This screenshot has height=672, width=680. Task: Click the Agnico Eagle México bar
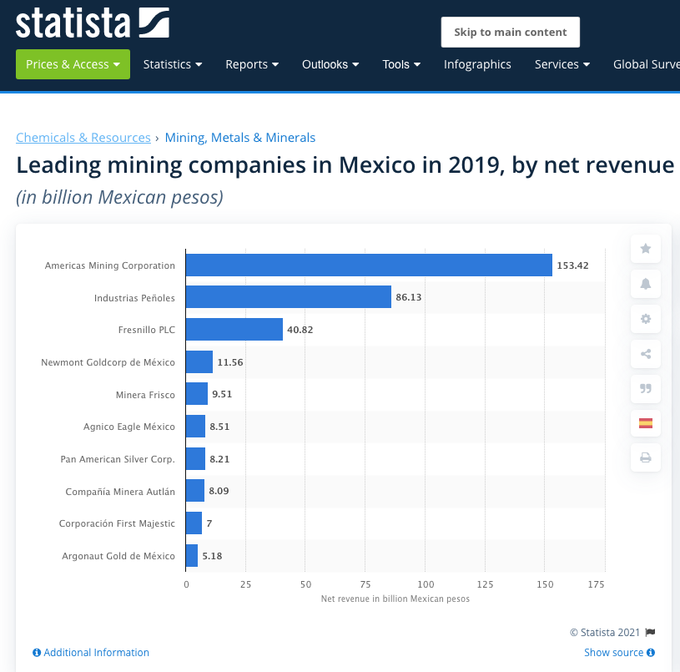click(195, 426)
